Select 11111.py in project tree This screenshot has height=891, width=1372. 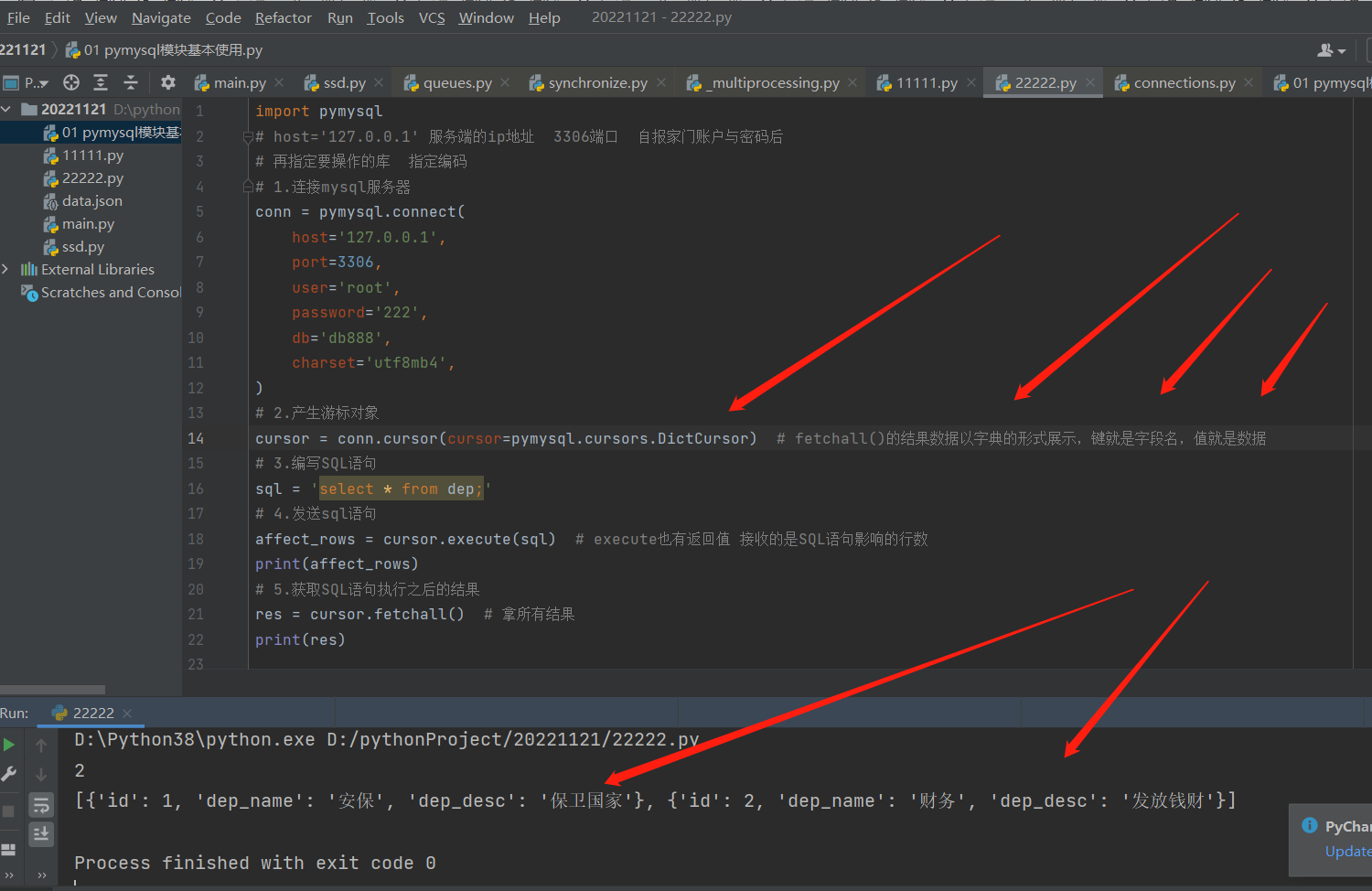coord(83,156)
